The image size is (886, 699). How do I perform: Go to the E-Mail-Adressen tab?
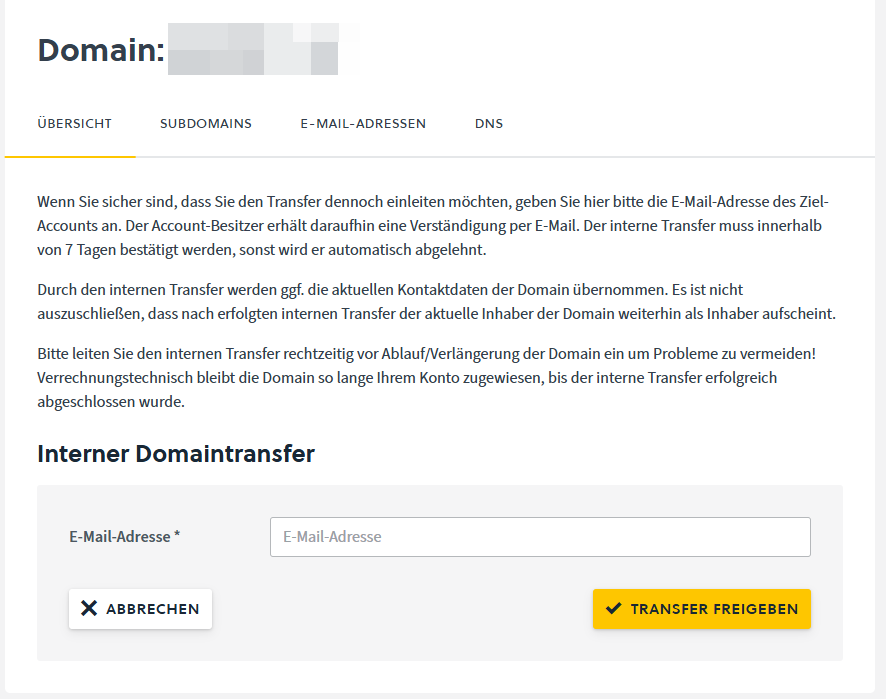[x=363, y=124]
